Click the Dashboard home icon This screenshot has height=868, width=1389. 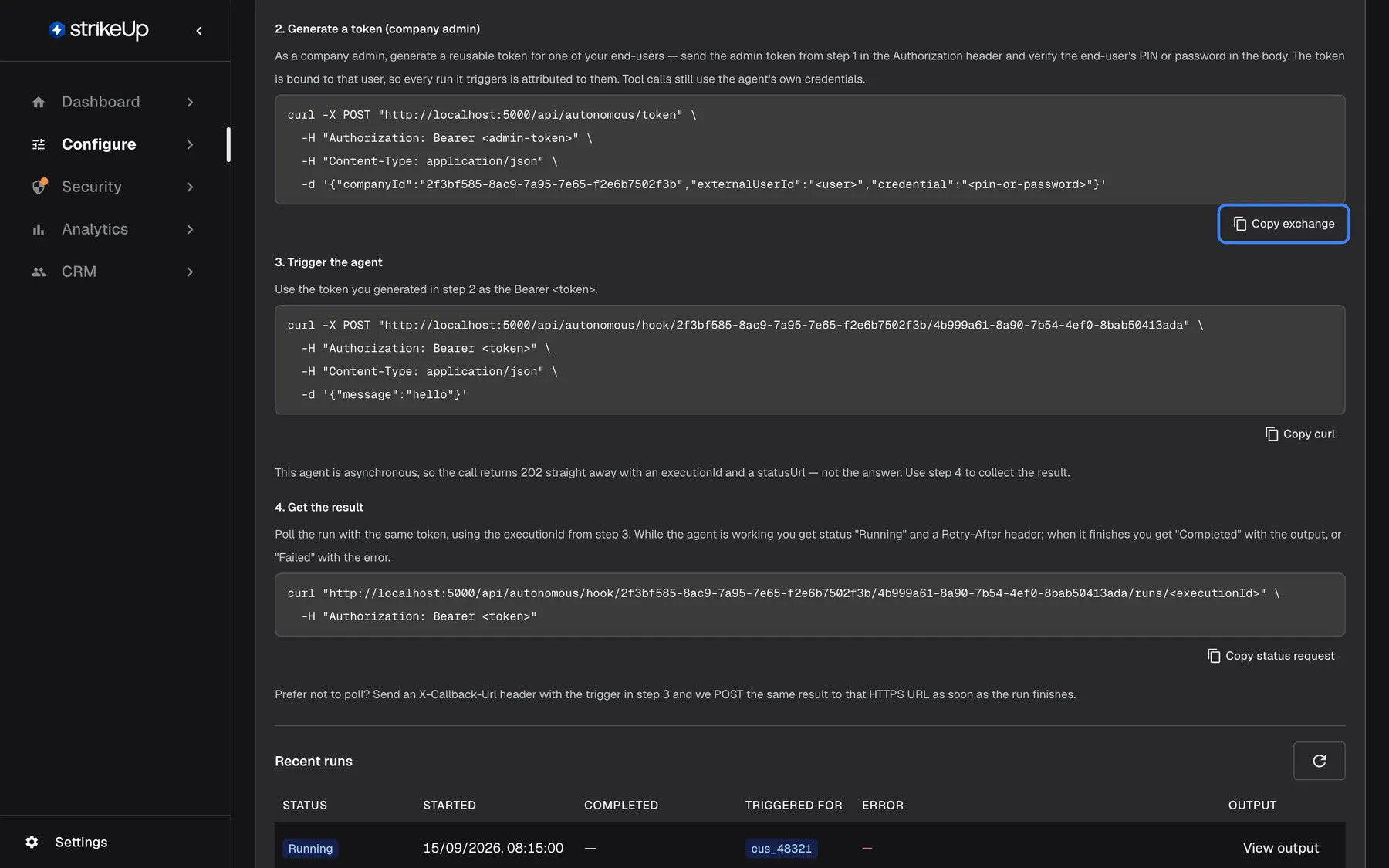coord(39,102)
